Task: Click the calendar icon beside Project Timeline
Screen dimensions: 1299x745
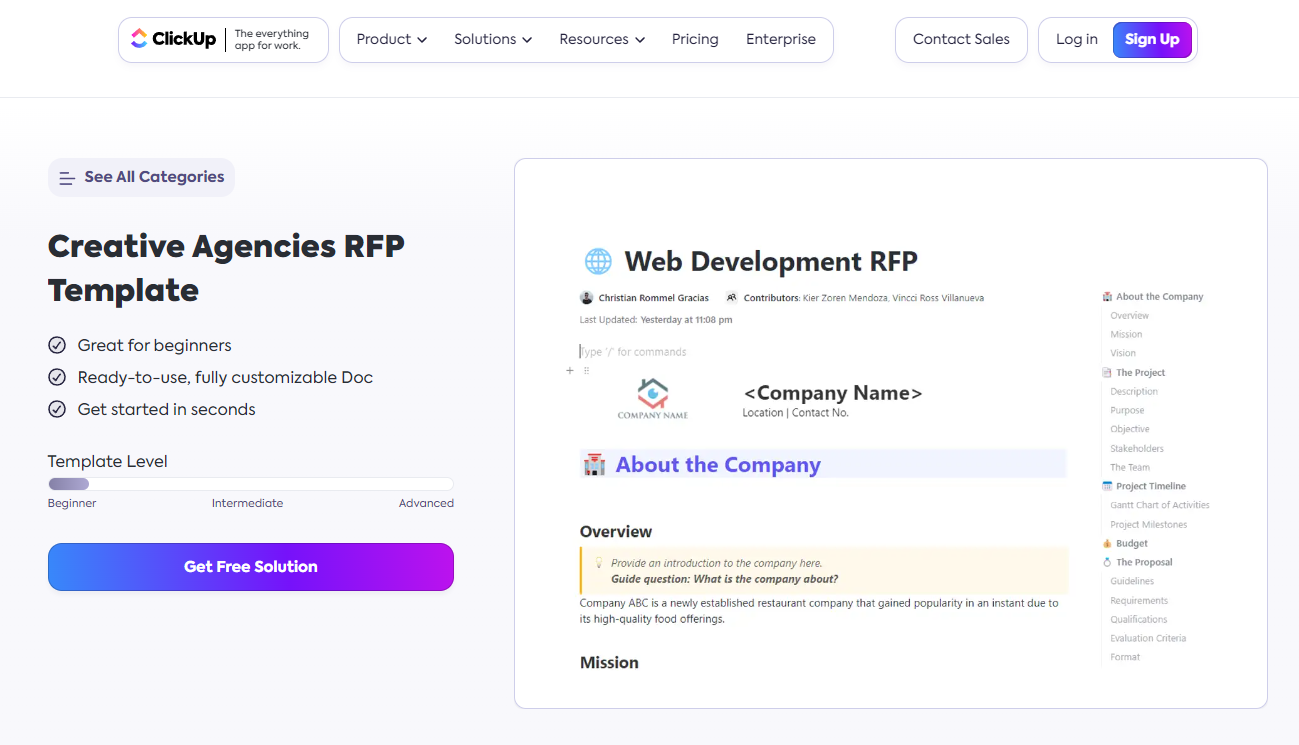Action: [x=1107, y=486]
